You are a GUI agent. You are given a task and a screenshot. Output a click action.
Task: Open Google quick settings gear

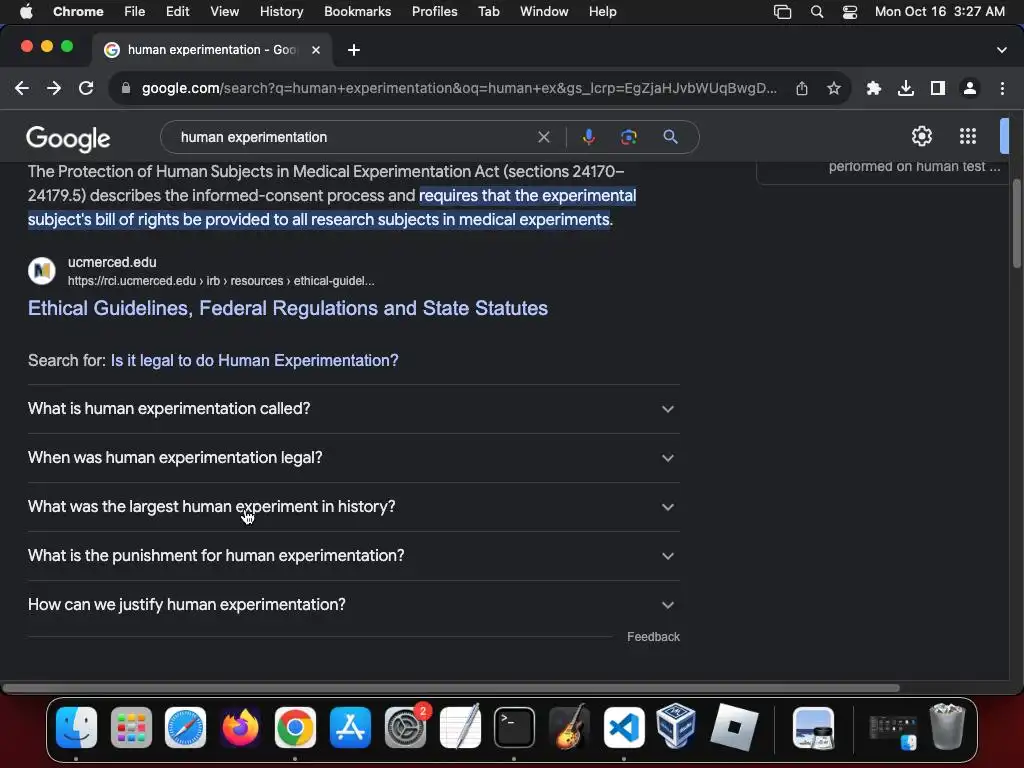[921, 136]
